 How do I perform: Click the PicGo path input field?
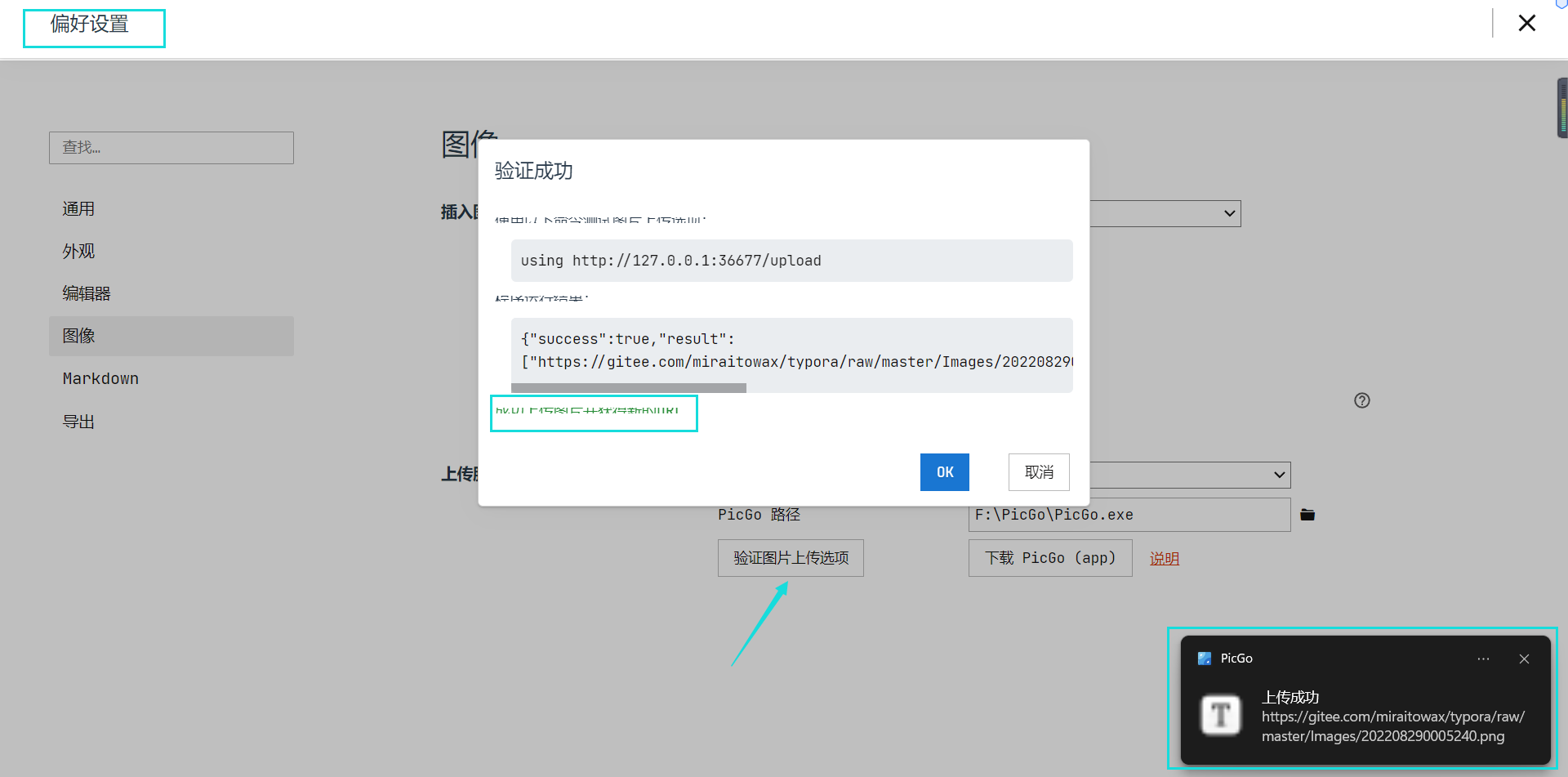[x=1129, y=515]
